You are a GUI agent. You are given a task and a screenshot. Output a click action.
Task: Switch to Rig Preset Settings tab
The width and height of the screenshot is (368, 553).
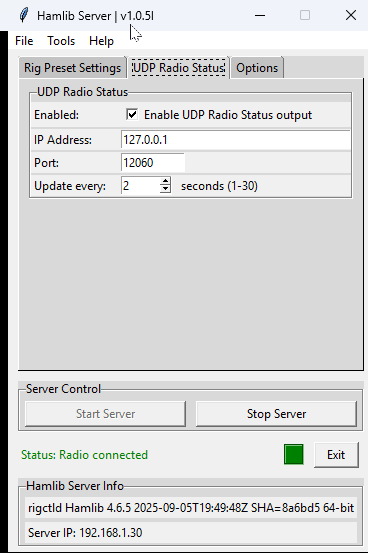pos(73,68)
